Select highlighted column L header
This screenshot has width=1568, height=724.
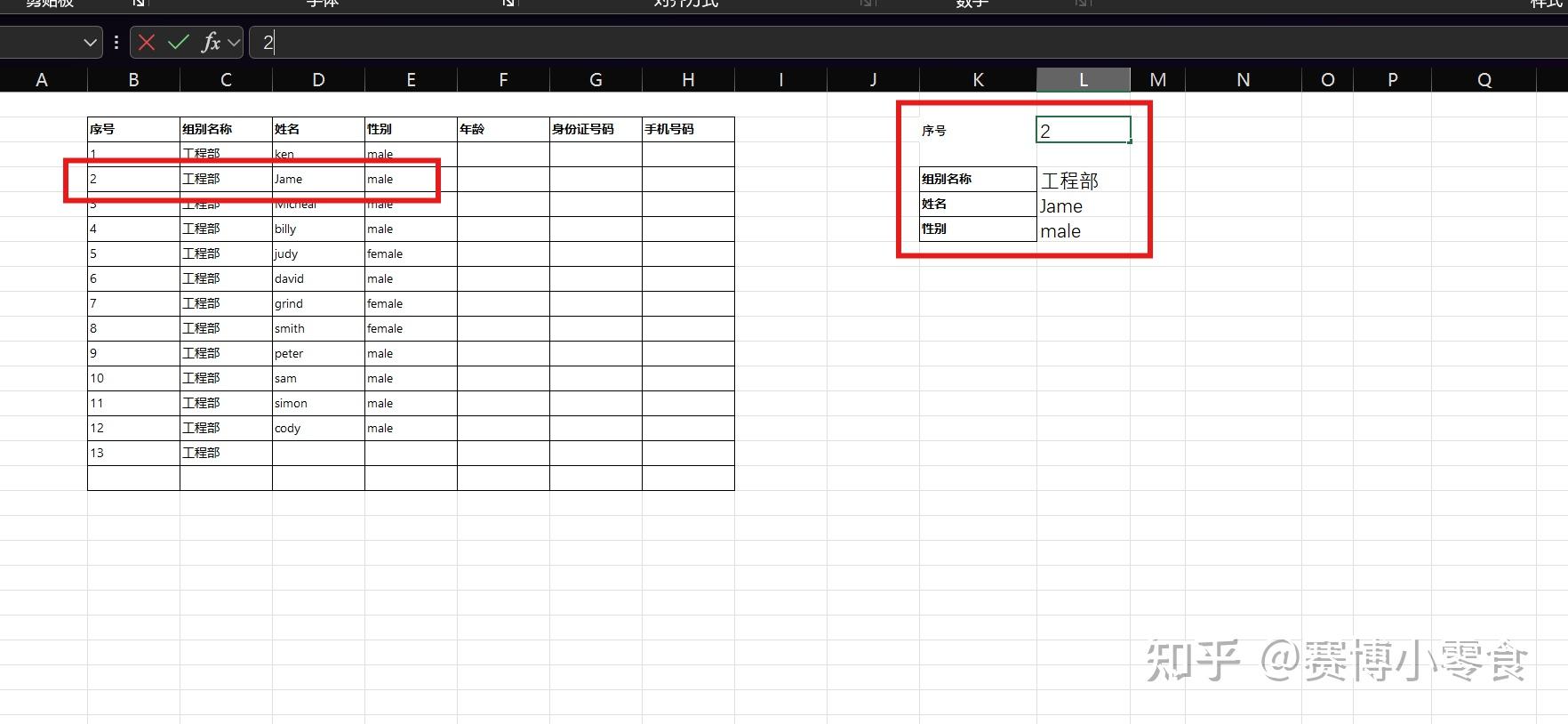click(x=1084, y=80)
